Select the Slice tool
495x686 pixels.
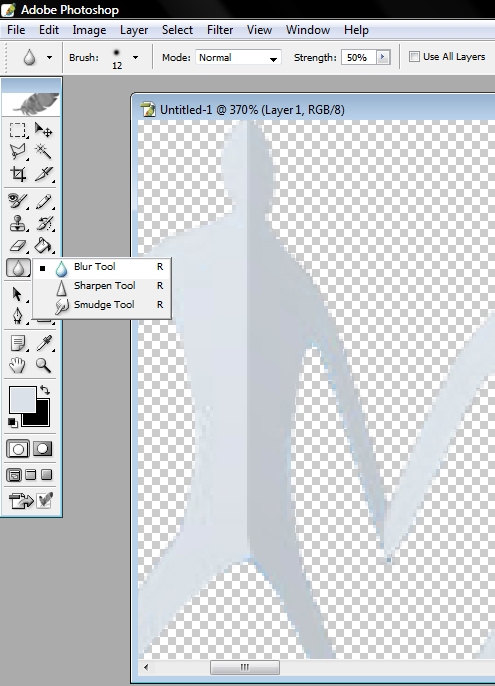(43, 174)
